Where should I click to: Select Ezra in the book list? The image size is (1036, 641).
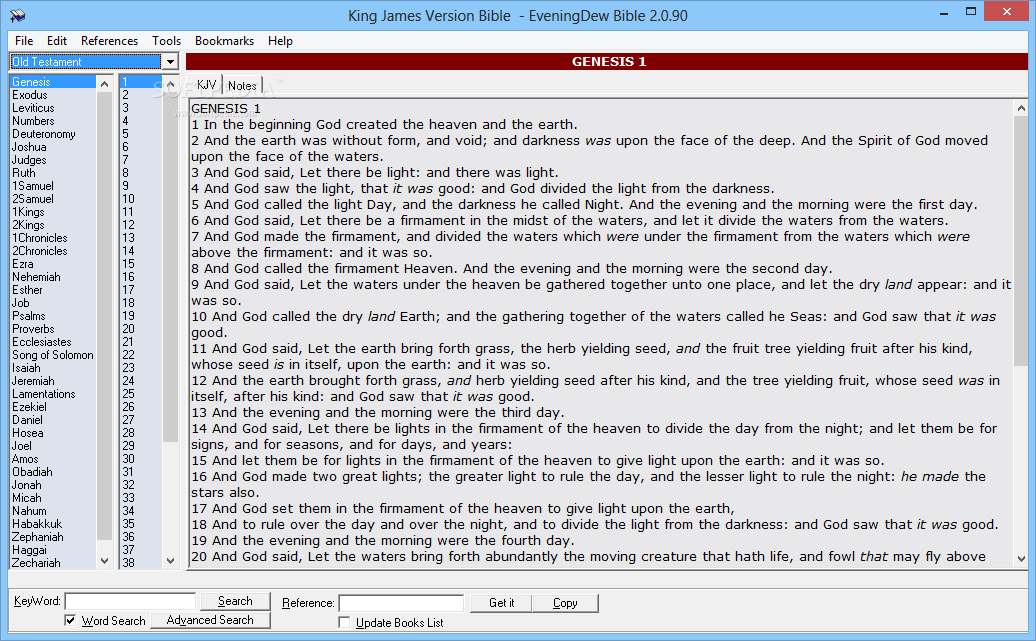(53, 264)
